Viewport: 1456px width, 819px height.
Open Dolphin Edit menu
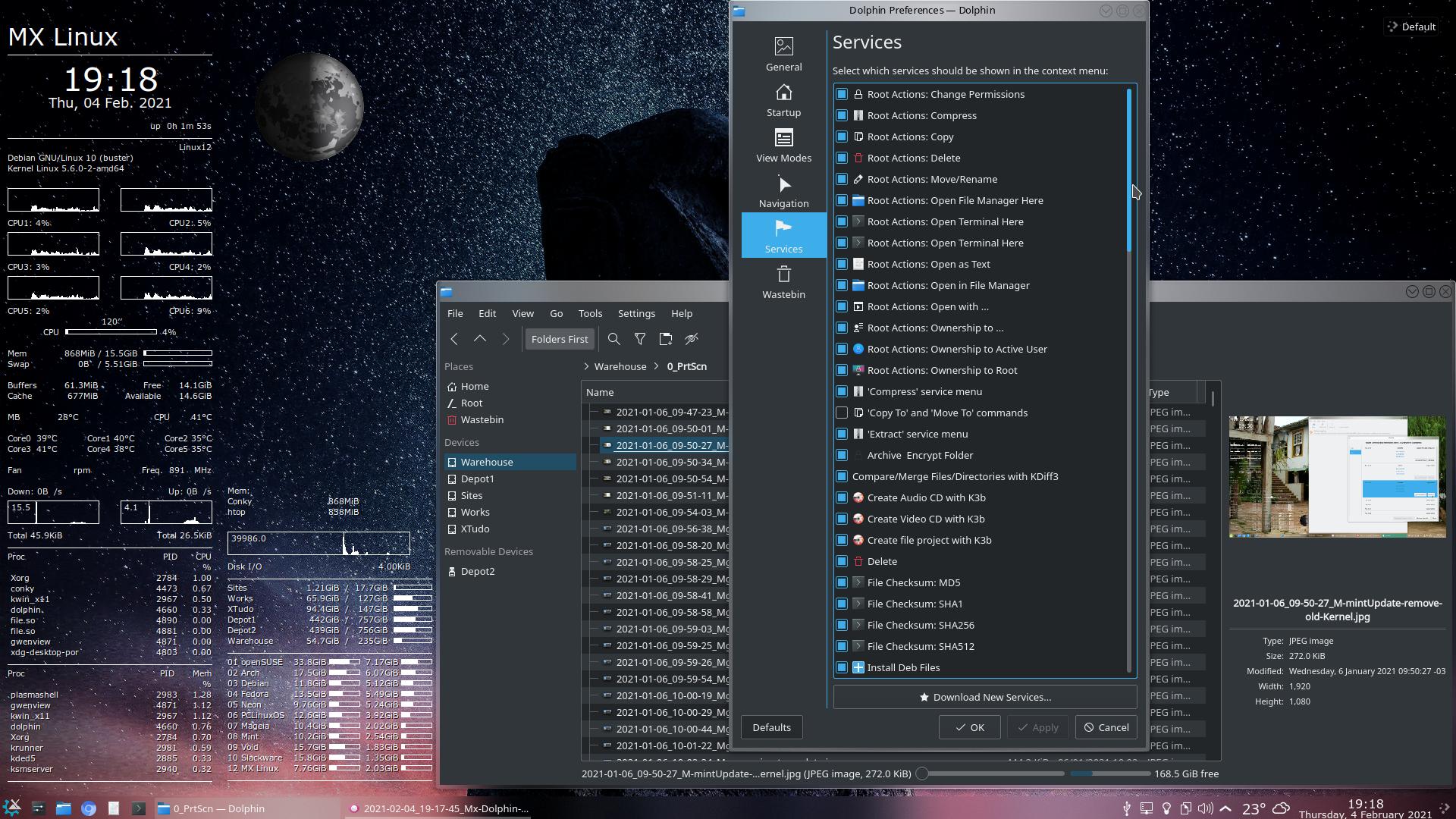[487, 313]
